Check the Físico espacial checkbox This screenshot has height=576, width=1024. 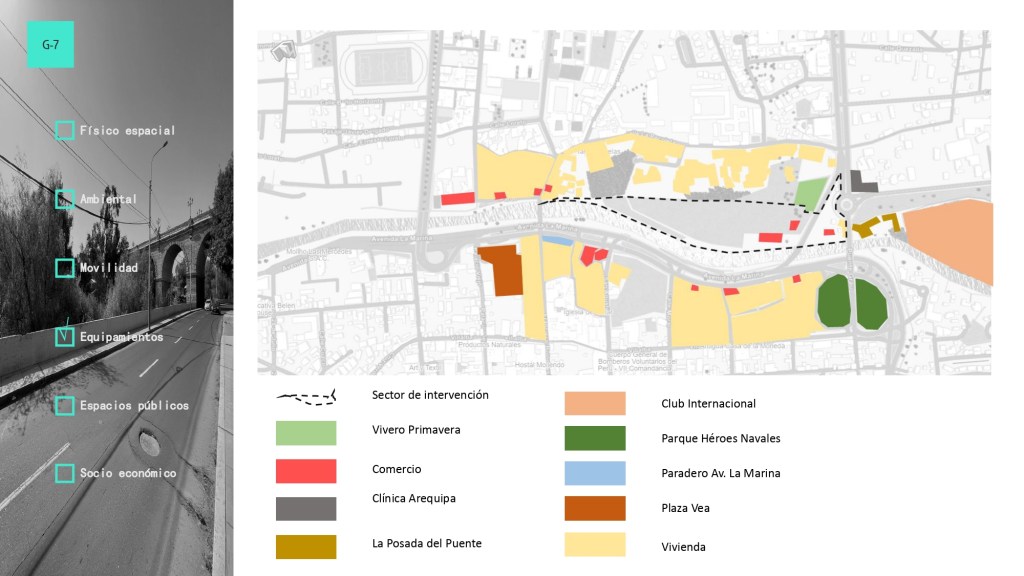pyautogui.click(x=64, y=130)
